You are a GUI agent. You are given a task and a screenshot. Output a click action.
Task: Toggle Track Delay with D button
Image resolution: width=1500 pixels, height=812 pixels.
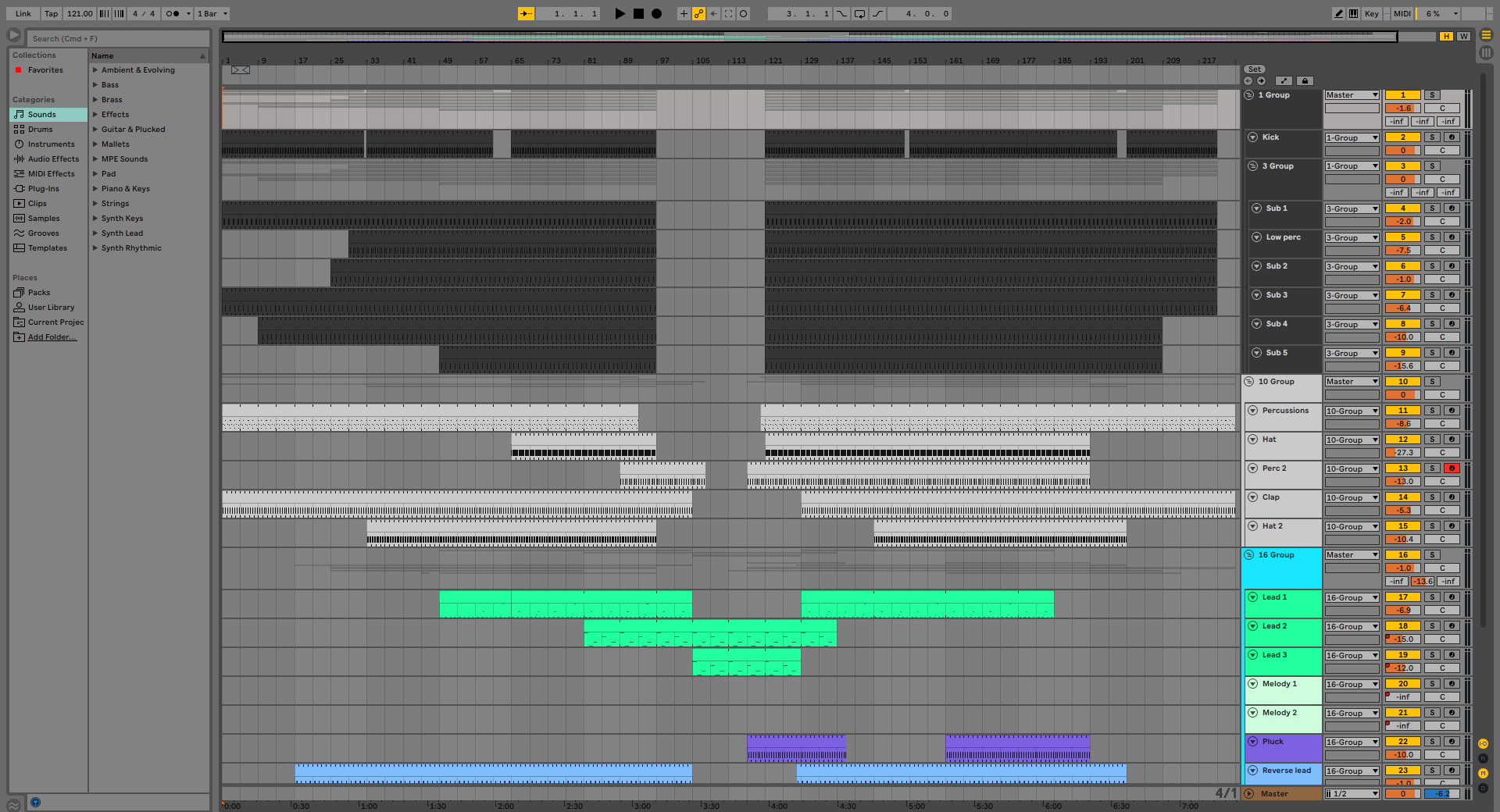point(1483,788)
